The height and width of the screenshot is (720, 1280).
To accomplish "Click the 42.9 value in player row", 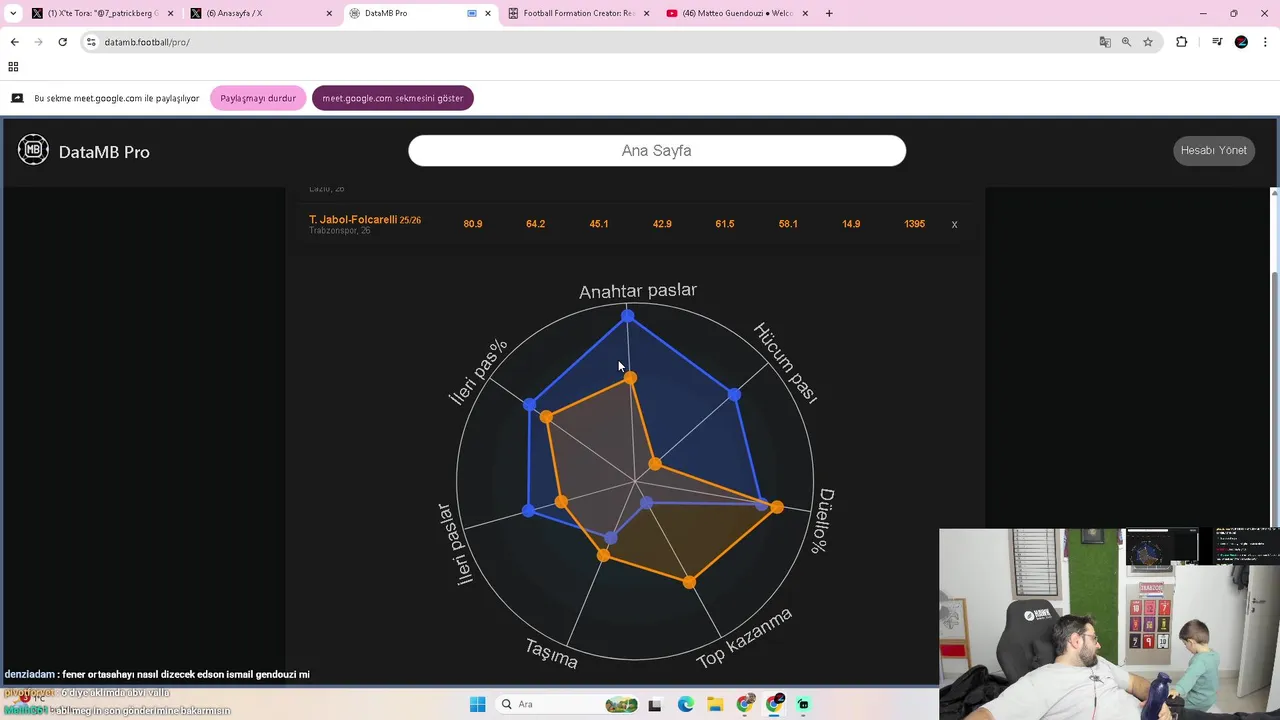I will tap(662, 224).
